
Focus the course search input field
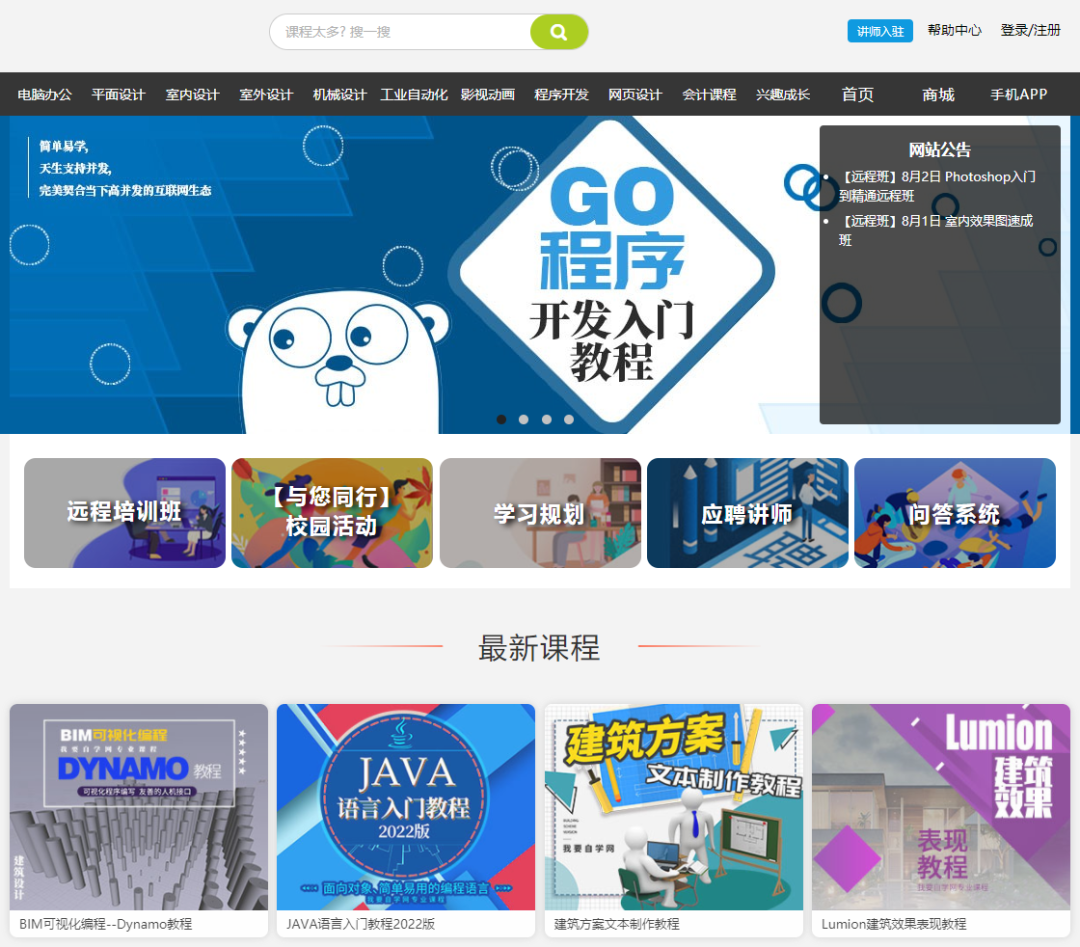point(400,32)
